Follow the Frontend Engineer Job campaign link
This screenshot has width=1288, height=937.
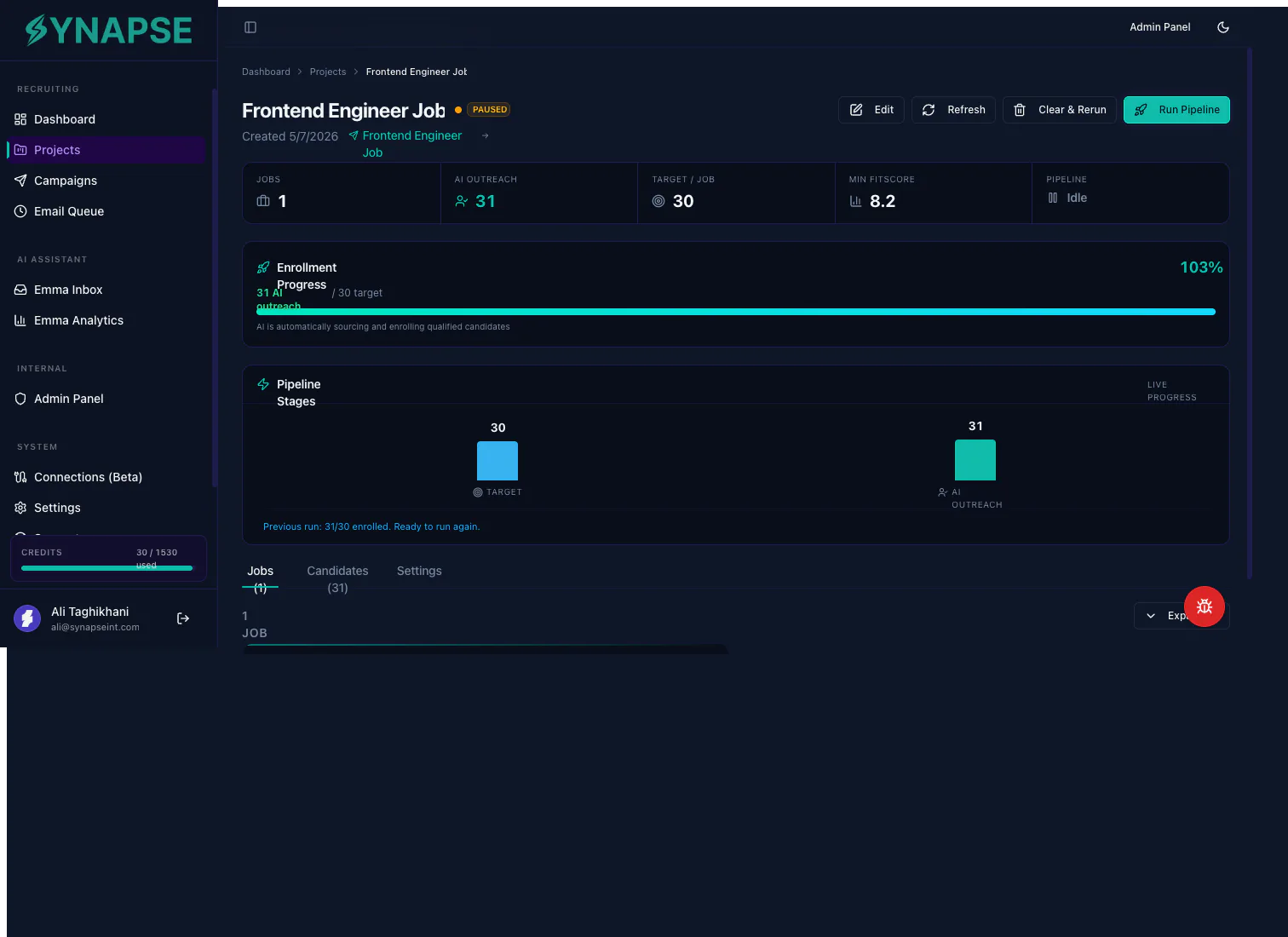(x=412, y=144)
